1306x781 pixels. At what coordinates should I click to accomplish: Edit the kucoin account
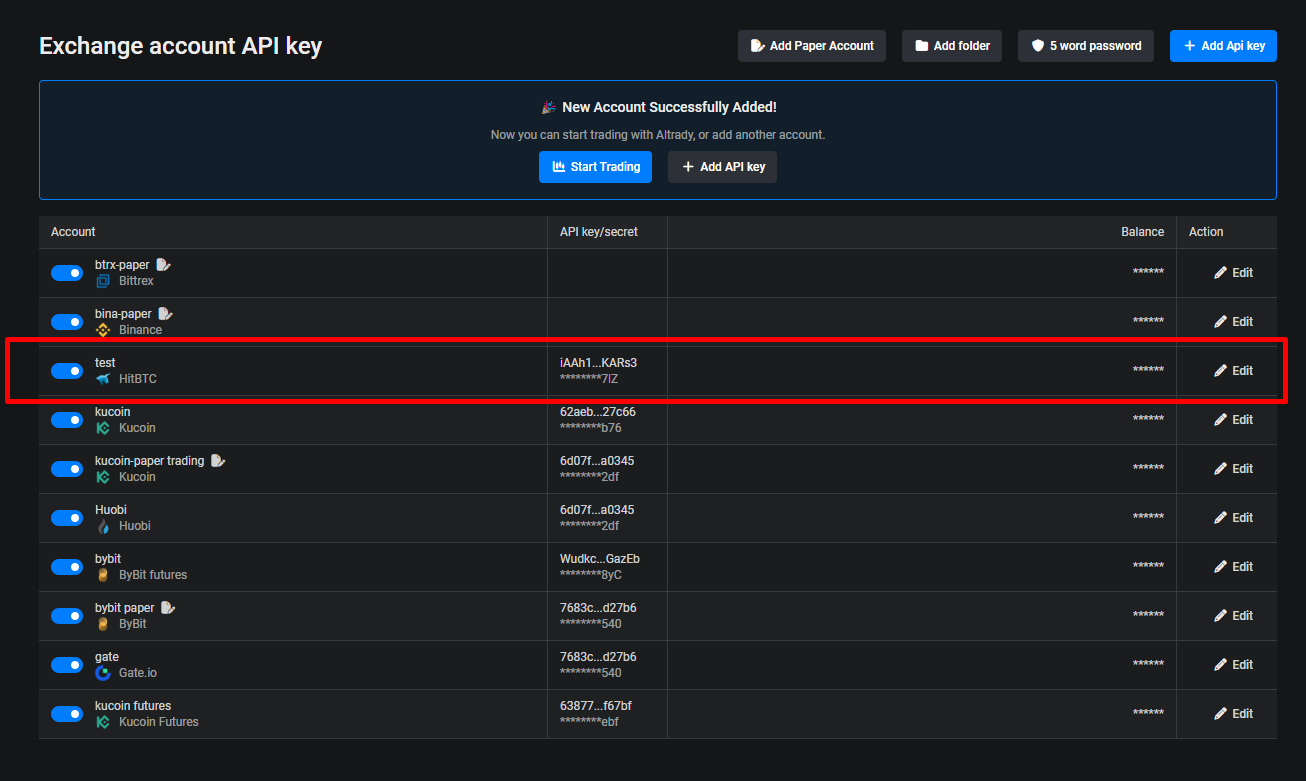1233,420
